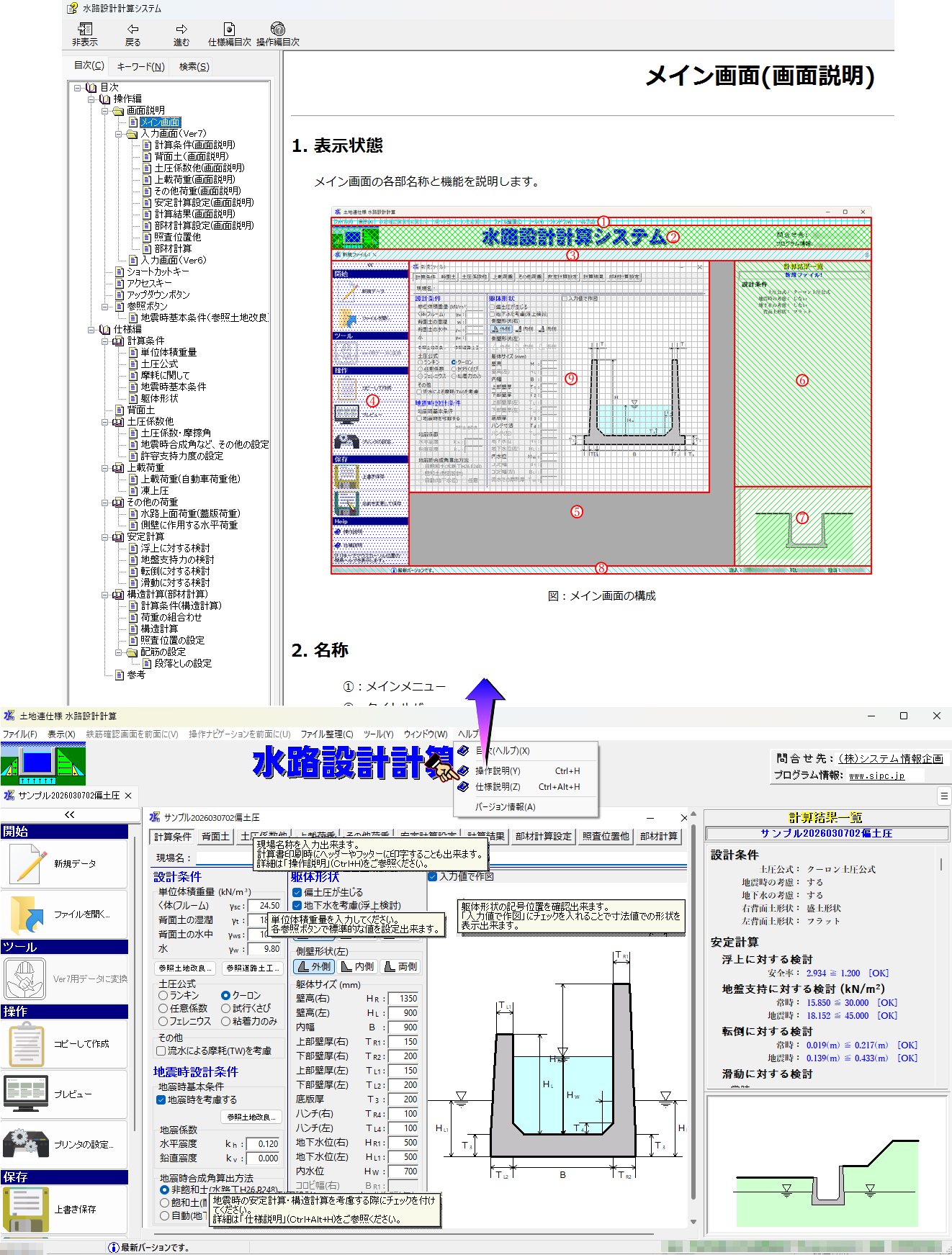The height and width of the screenshot is (1255, 952).
Task: Select 内側 side wall shape button
Action: pos(358,966)
